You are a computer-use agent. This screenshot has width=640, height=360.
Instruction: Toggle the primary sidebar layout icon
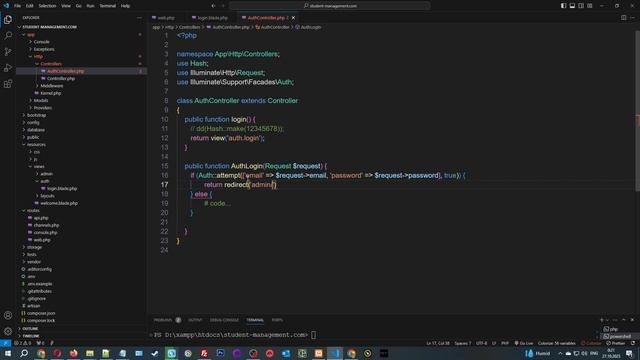click(x=563, y=6)
